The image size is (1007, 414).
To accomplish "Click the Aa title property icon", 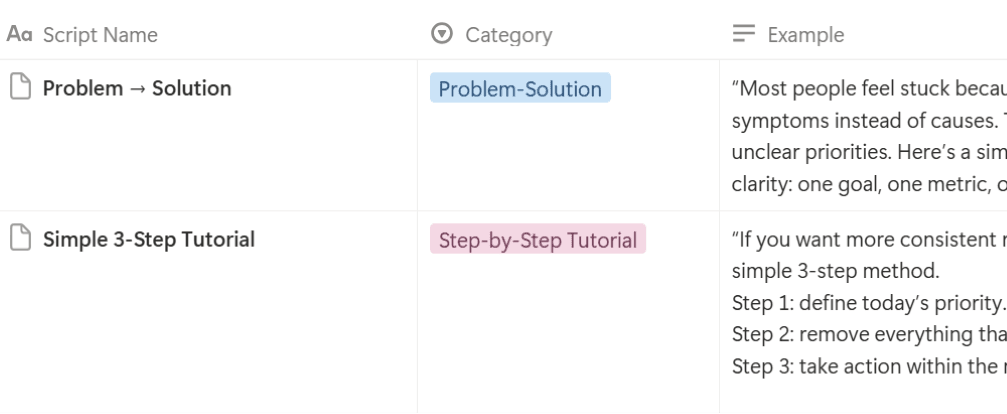I will pos(17,35).
